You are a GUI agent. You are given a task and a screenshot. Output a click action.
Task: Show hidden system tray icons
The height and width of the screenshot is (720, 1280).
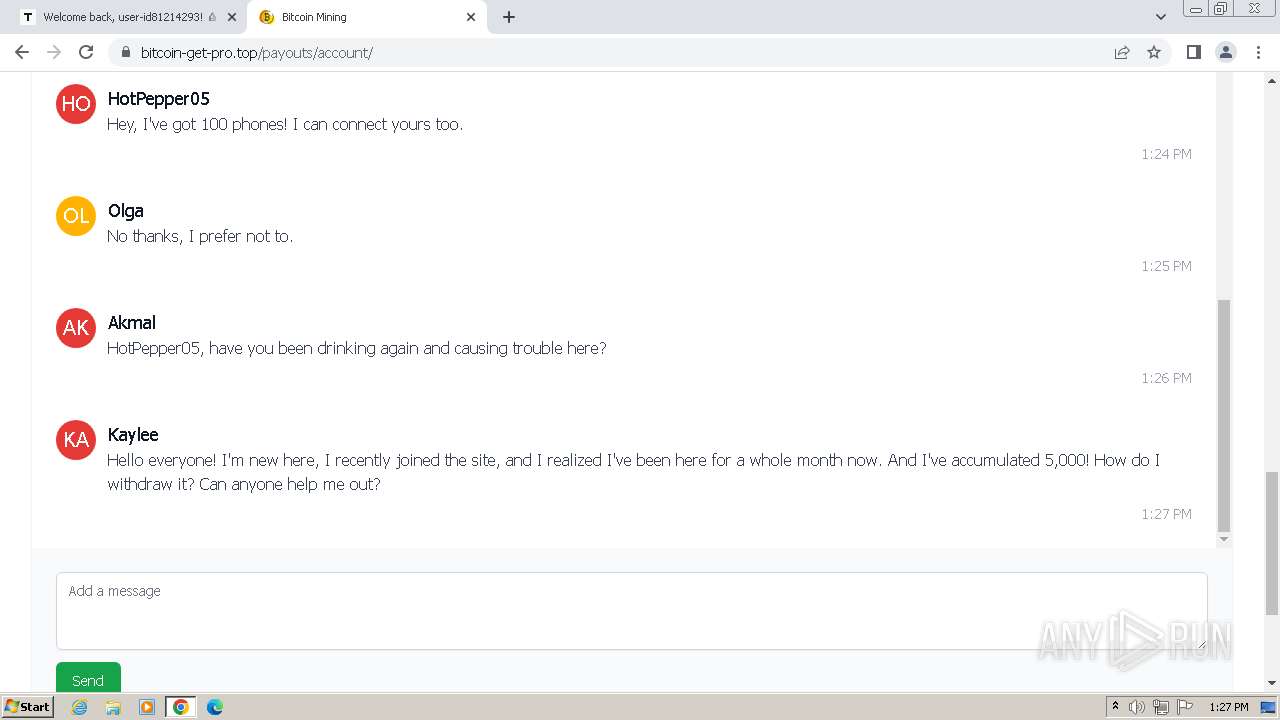[x=1115, y=707]
